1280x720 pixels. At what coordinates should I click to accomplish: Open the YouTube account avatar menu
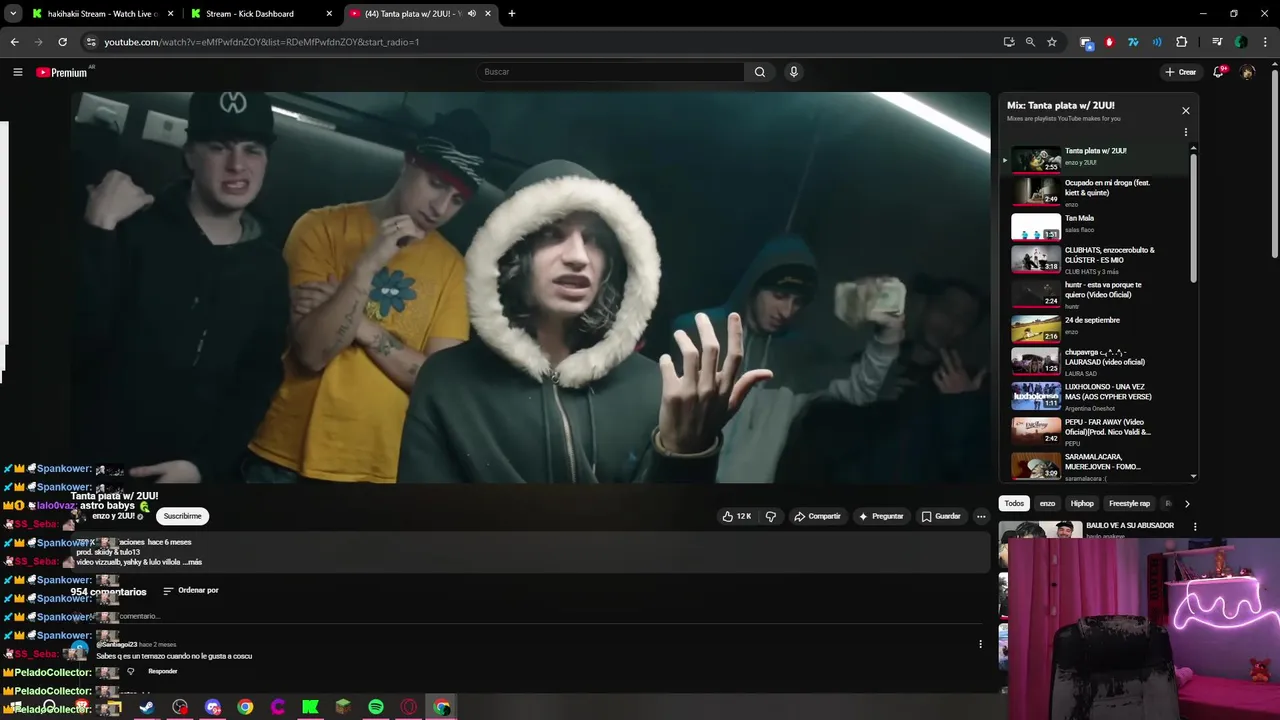tap(1247, 72)
